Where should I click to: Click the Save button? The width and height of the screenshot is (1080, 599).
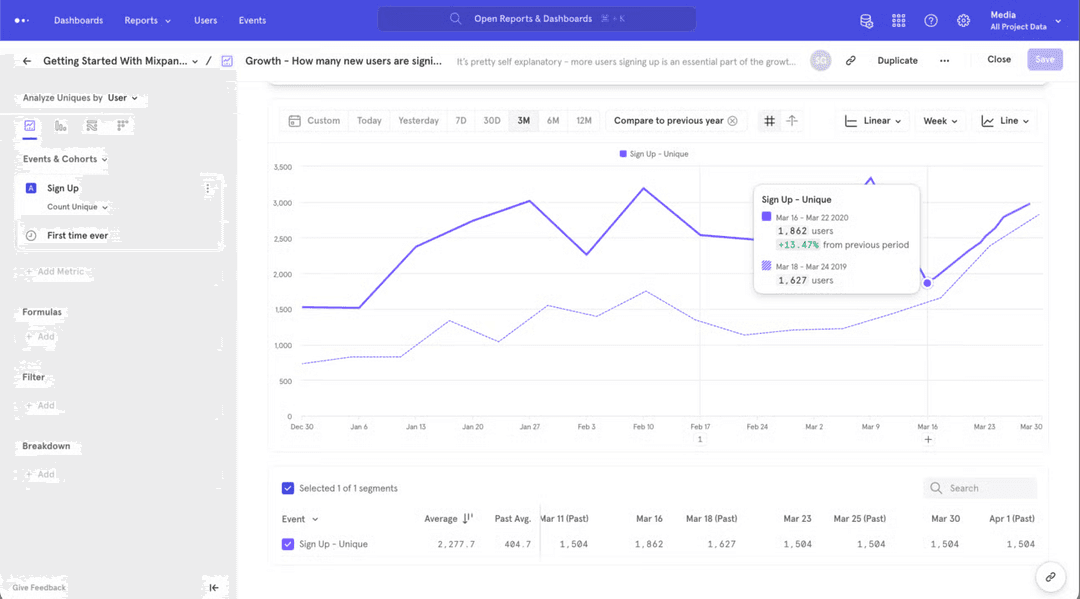point(1044,60)
